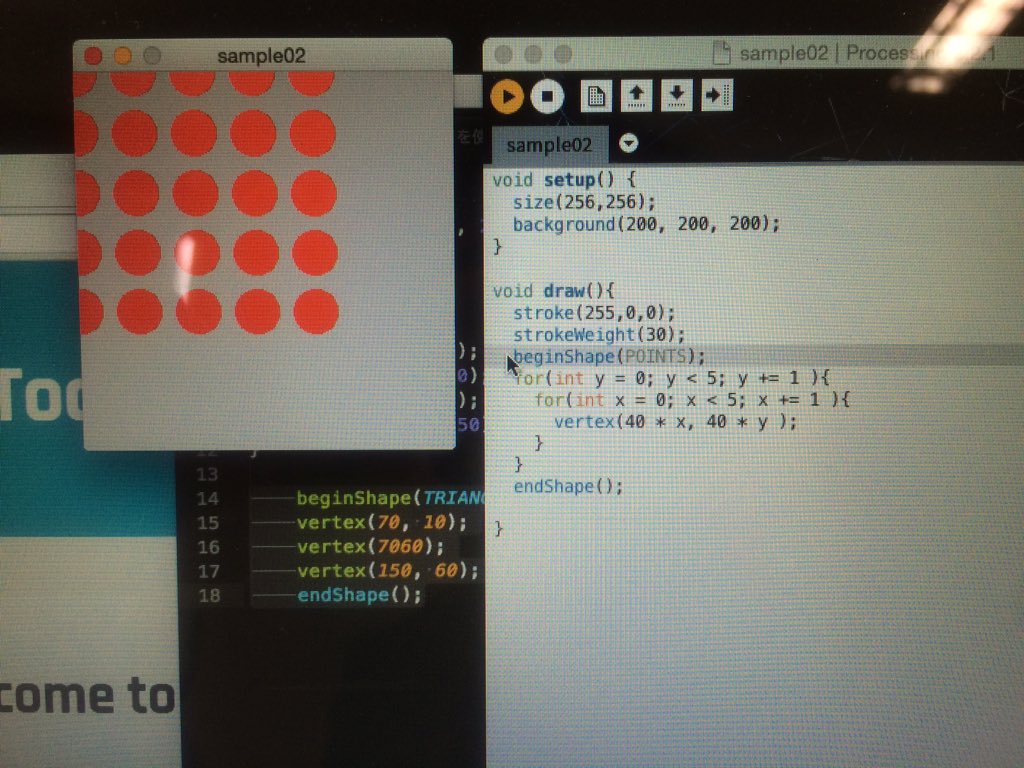Click the vertex(40 * x, 40 * y); line

[675, 422]
